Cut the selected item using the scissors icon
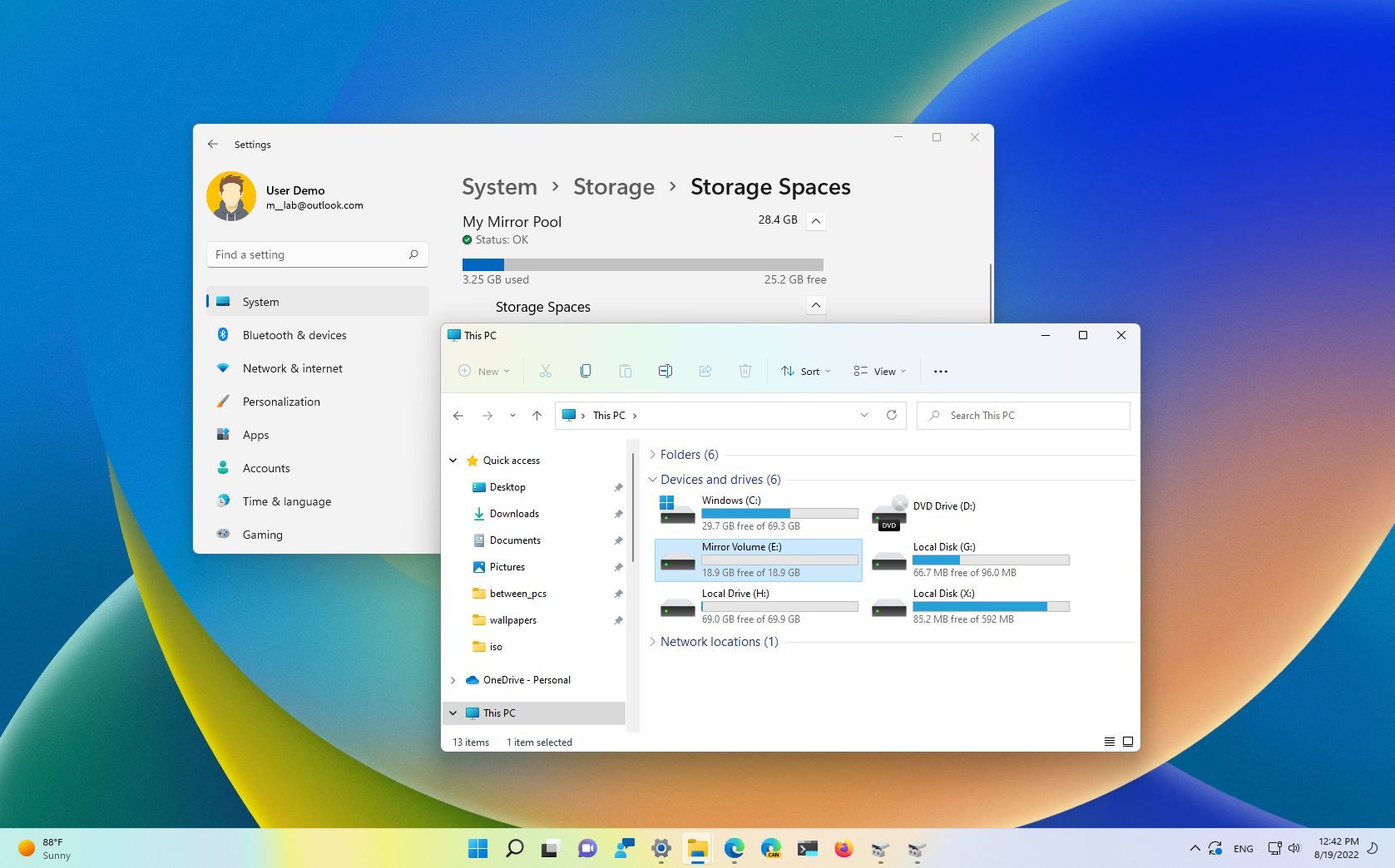This screenshot has width=1395, height=868. click(546, 371)
